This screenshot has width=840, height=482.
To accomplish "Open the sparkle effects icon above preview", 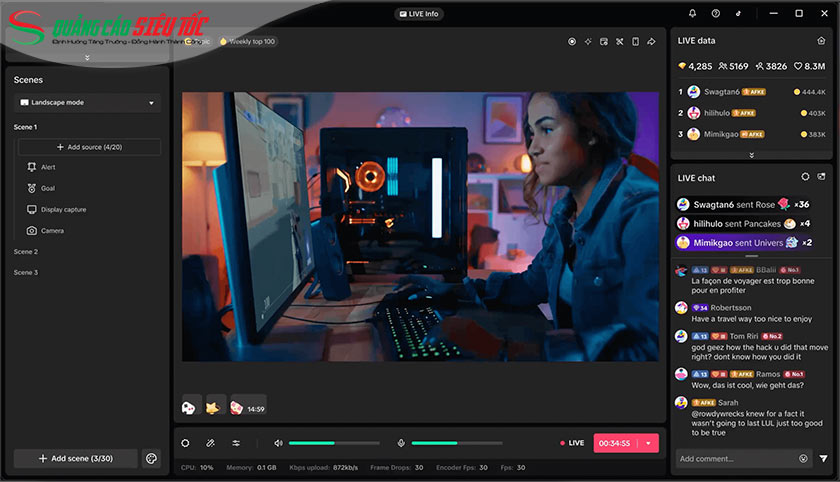I will coord(588,41).
